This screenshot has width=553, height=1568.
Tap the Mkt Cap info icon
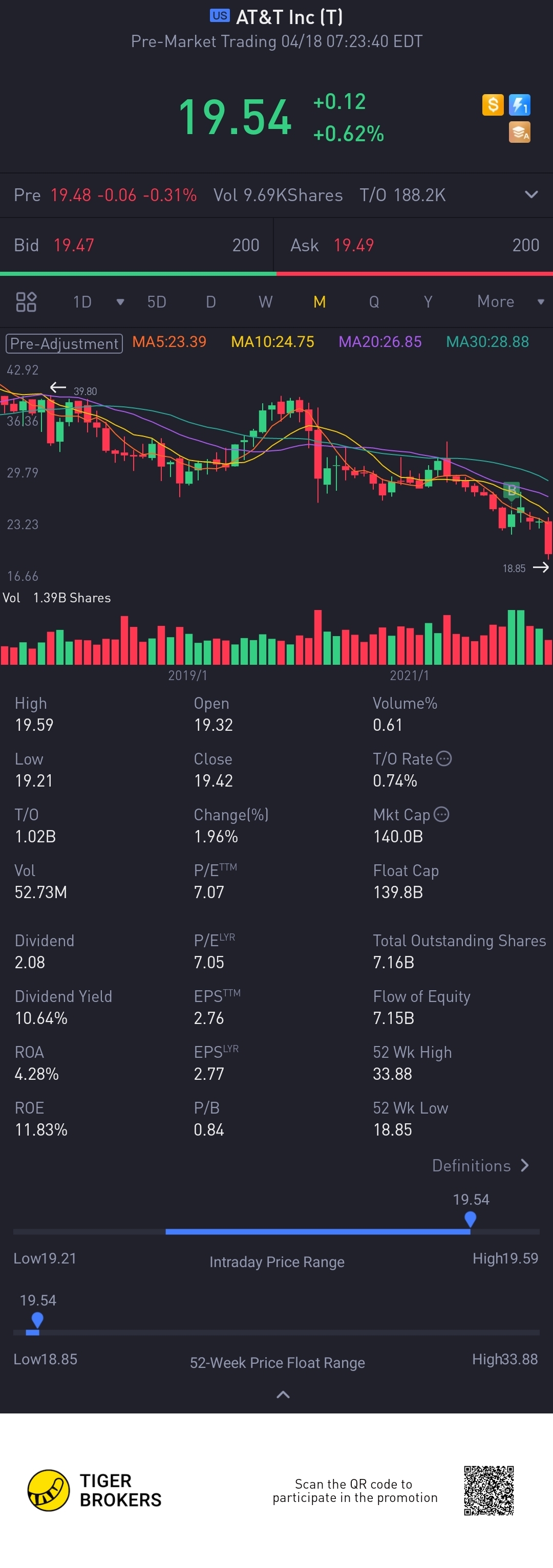tap(441, 814)
